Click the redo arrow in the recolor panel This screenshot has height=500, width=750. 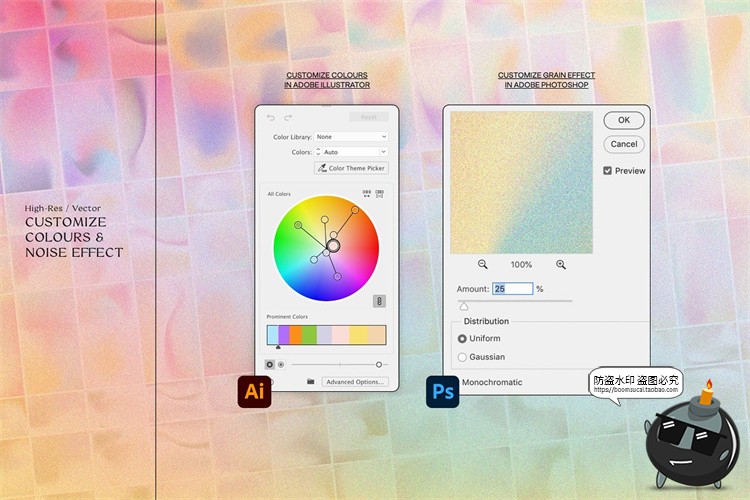tap(286, 118)
